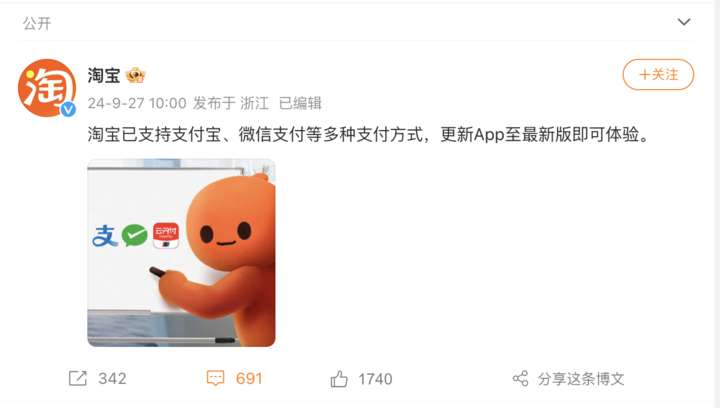Click the 公开 visibility label
This screenshot has height=408, width=720.
tap(37, 23)
